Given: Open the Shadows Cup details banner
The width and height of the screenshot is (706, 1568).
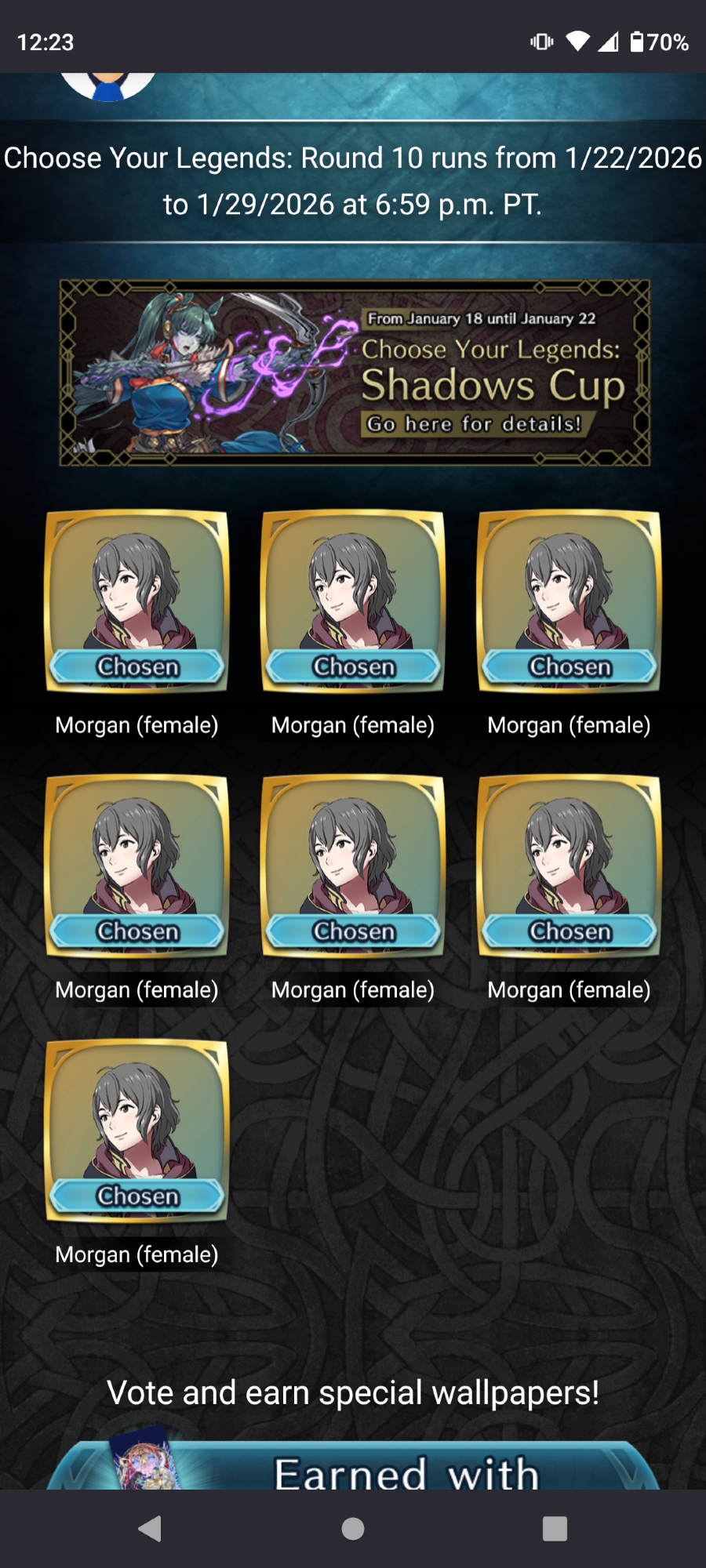Looking at the screenshot, I should [355, 372].
